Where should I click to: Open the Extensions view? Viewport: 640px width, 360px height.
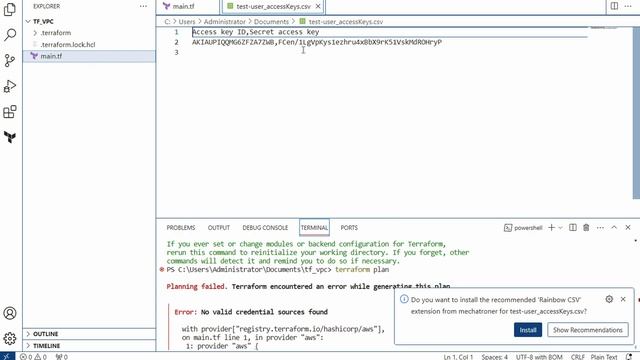point(10,112)
